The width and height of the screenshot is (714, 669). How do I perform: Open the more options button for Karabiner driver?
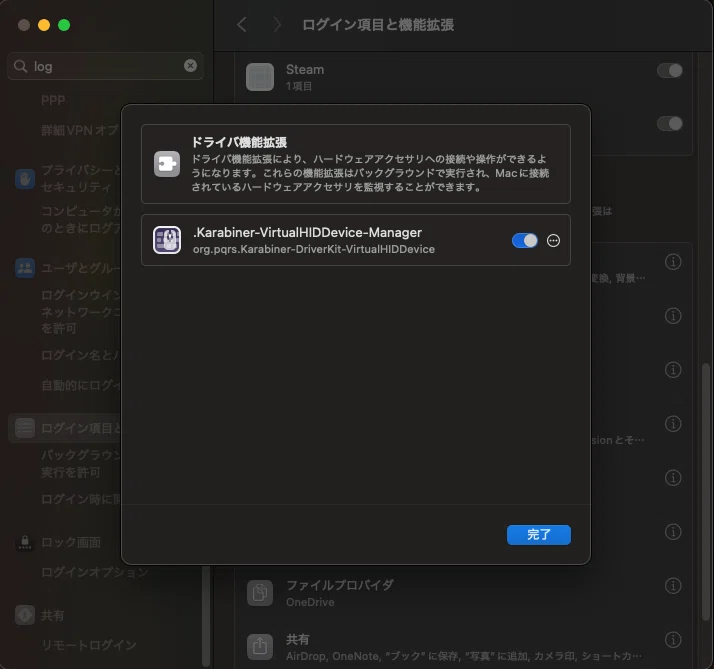click(553, 240)
